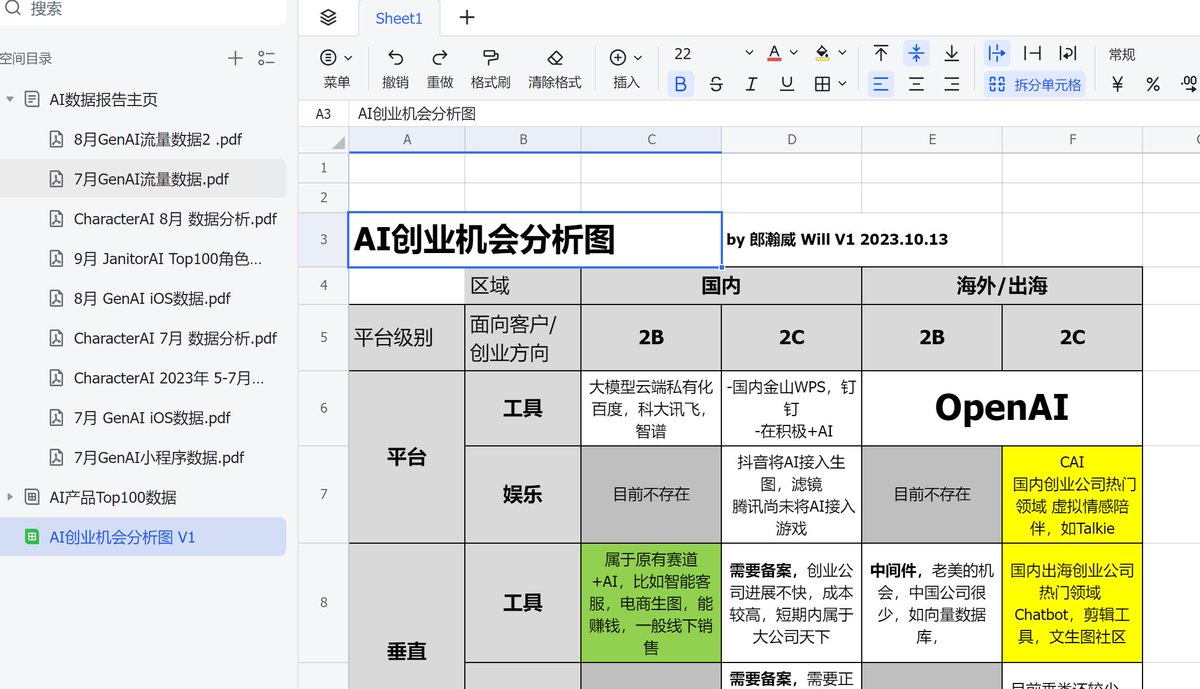This screenshot has width=1200, height=689.
Task: Expand the font color dropdown arrow
Action: tap(794, 53)
